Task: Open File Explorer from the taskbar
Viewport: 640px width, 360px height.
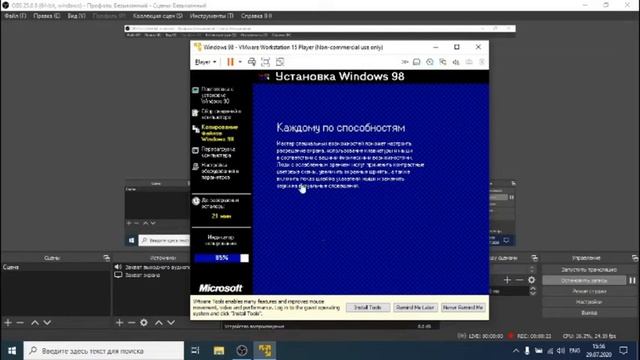Action: click(219, 351)
